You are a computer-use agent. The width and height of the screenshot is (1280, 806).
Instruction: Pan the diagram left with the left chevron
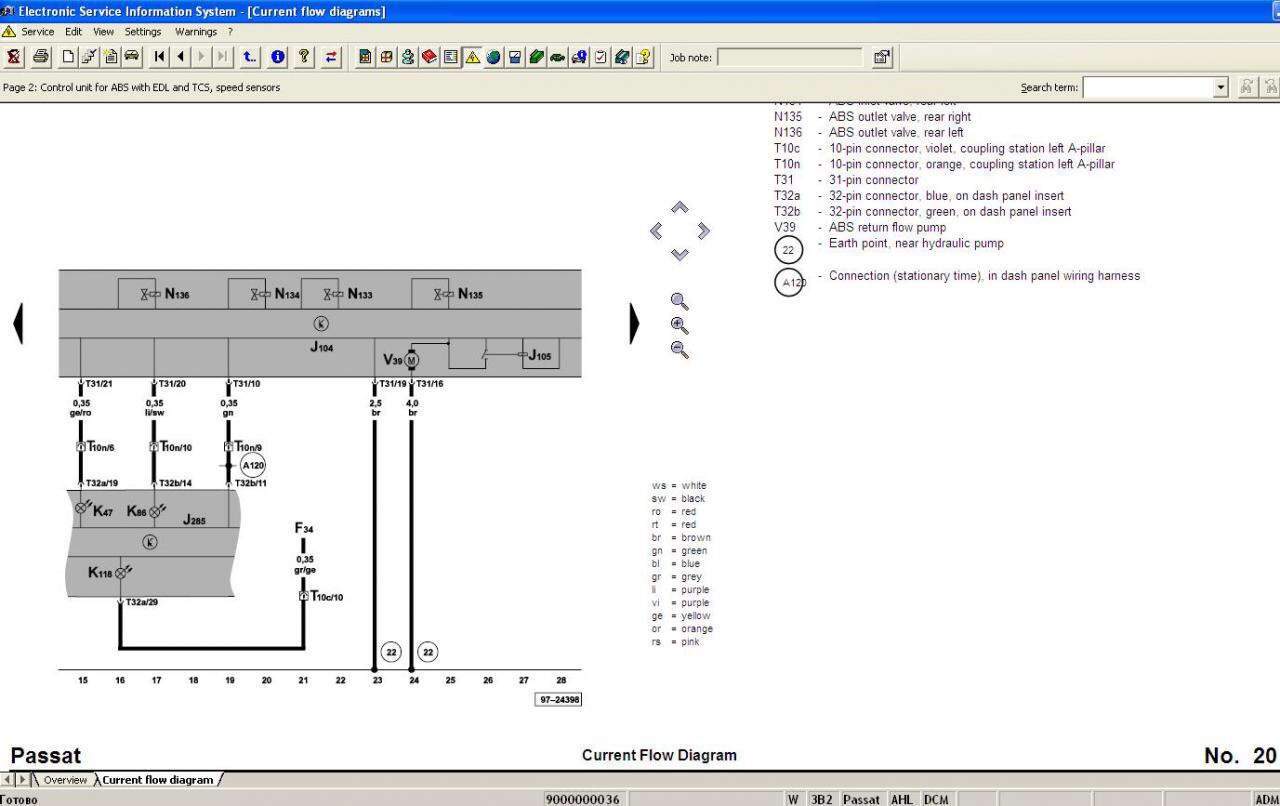coord(656,231)
